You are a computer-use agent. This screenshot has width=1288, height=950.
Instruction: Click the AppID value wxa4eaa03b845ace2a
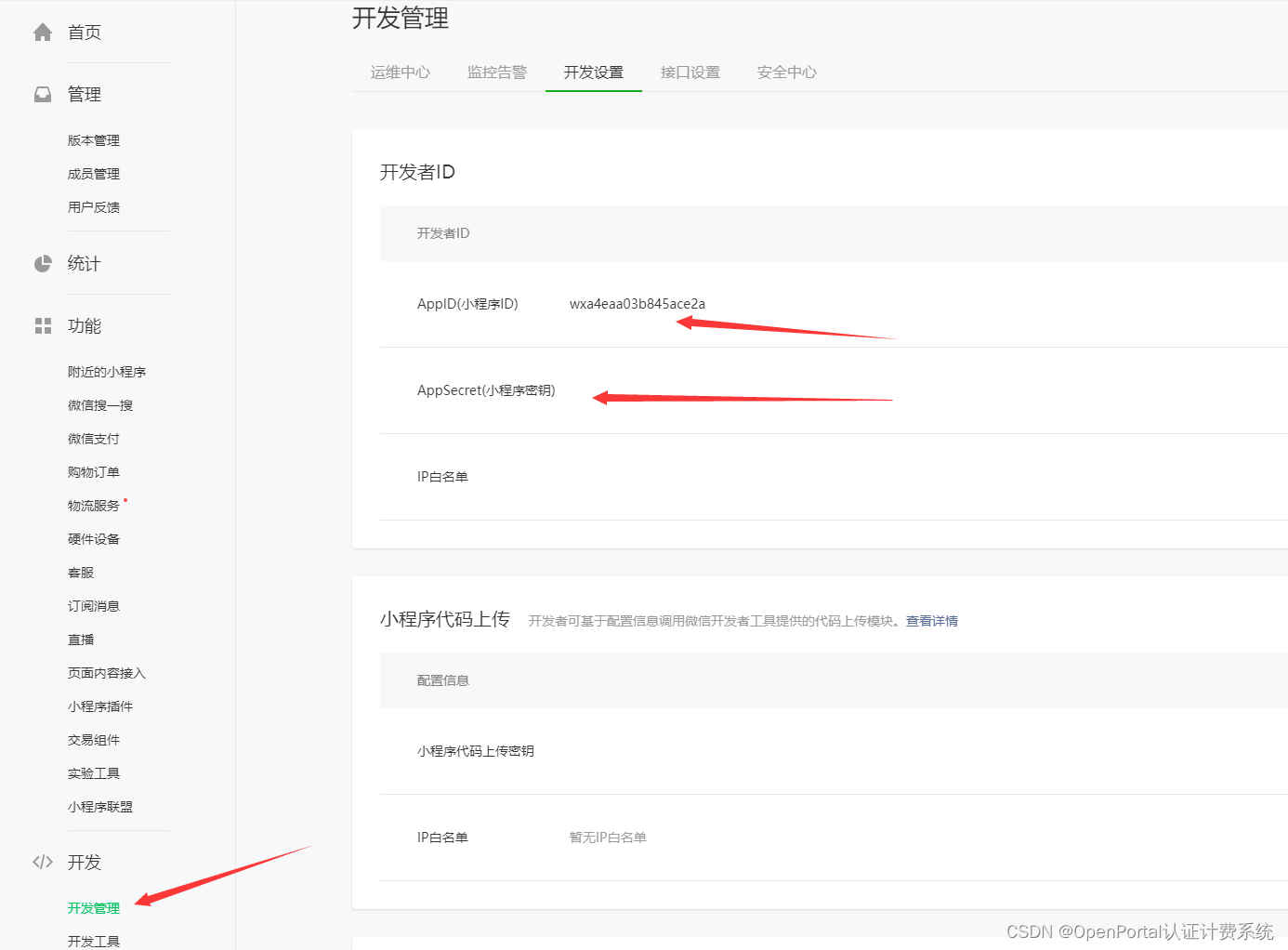point(637,304)
